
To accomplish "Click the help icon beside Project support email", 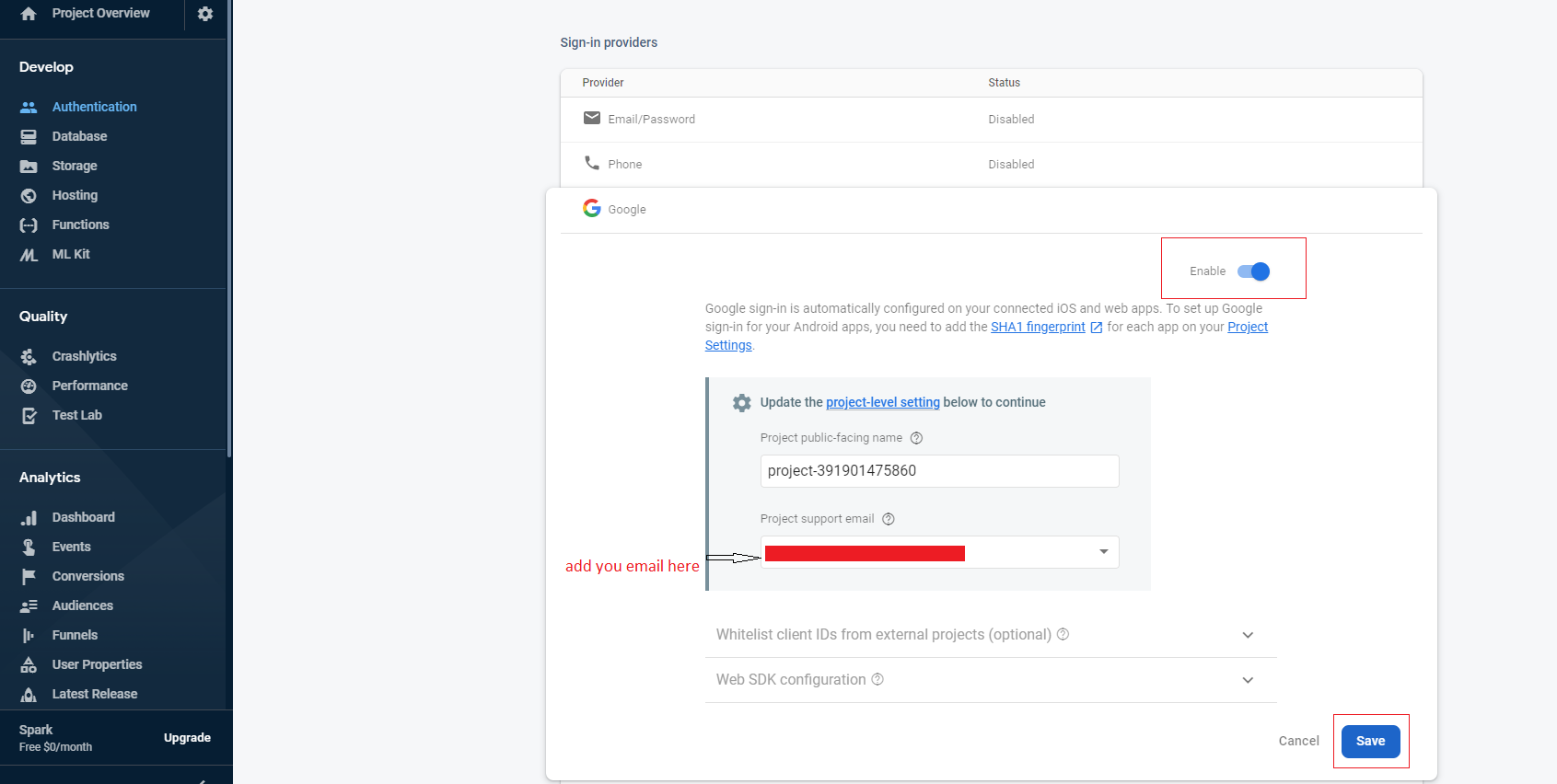I will coord(889,519).
